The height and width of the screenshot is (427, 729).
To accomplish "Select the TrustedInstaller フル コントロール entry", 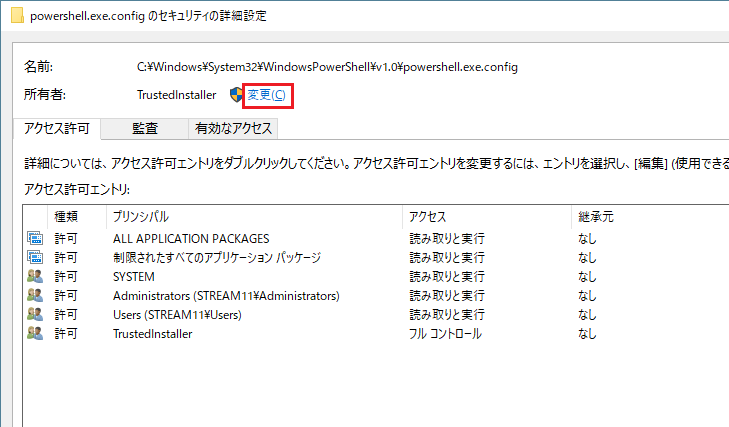I will coord(152,334).
